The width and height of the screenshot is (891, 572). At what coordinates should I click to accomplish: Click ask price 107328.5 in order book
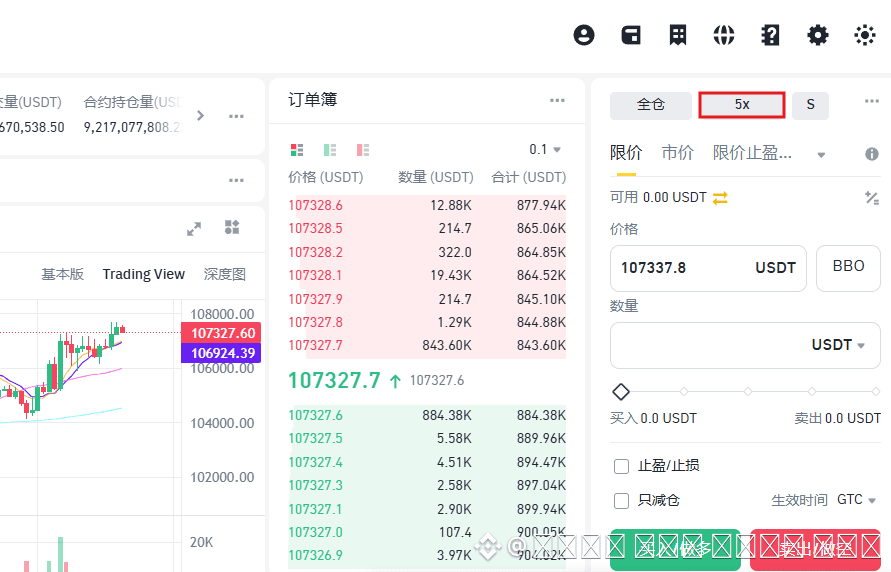click(315, 228)
